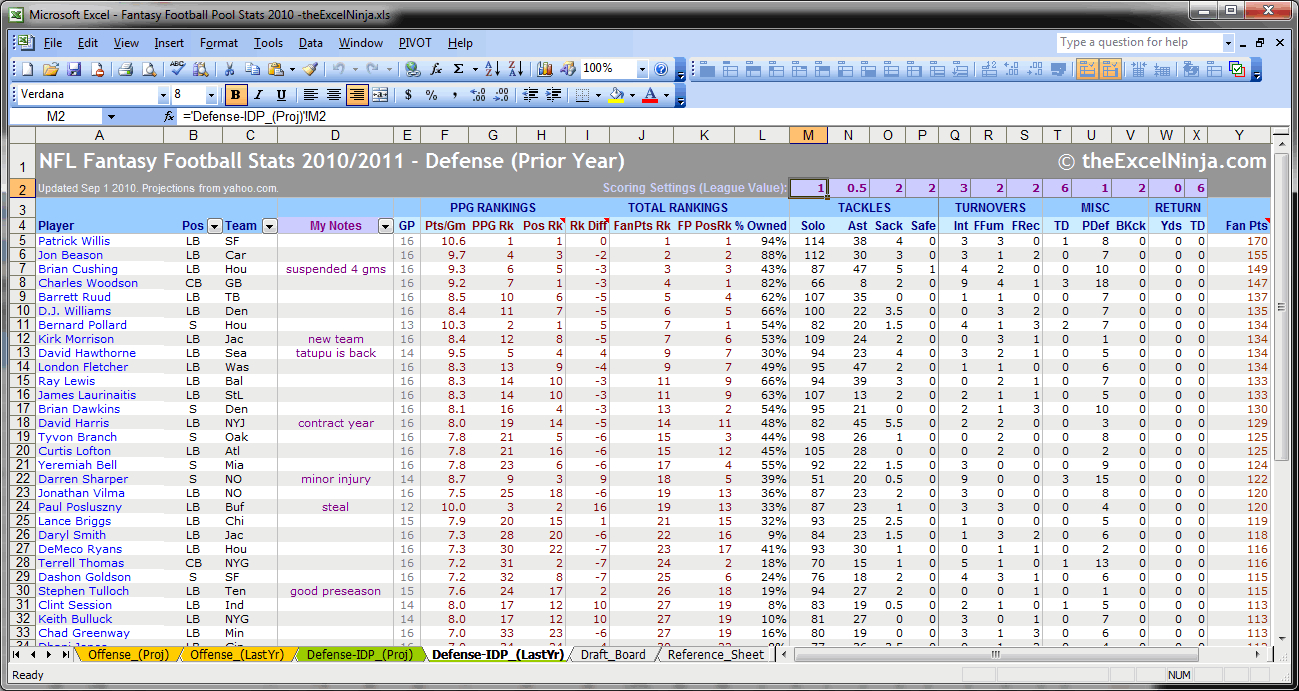
Task: Select the column M header
Action: tap(808, 135)
